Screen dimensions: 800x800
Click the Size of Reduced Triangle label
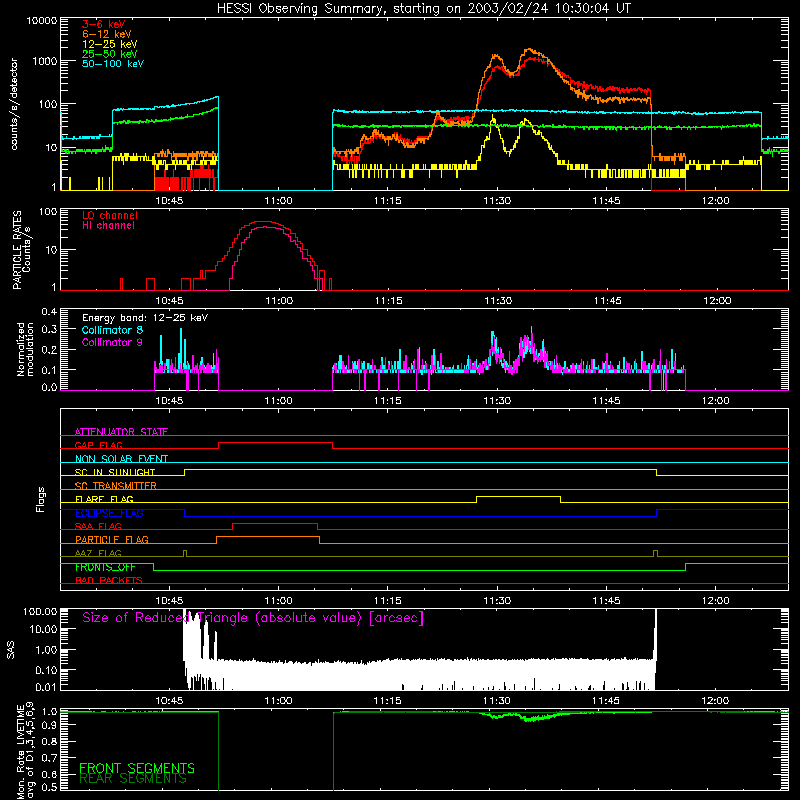pyautogui.click(x=253, y=618)
